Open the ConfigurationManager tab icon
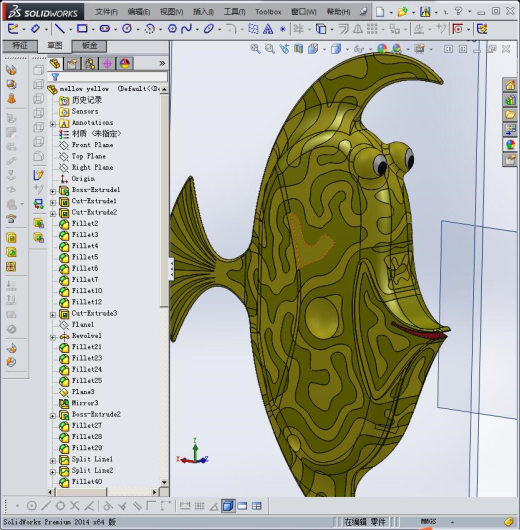 pyautogui.click(x=90, y=63)
